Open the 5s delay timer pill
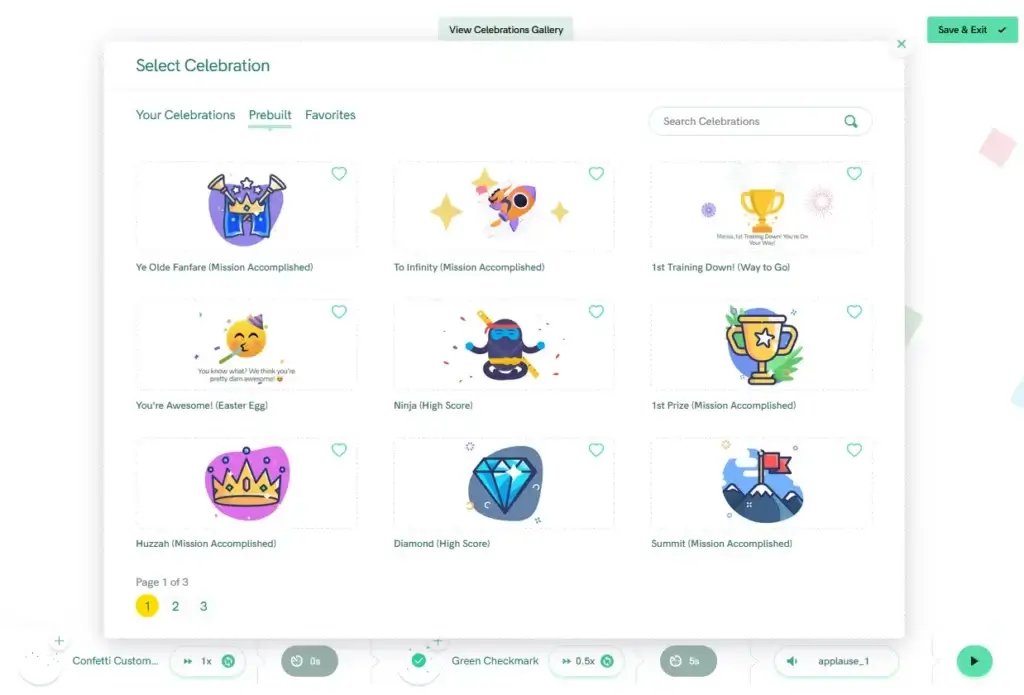 pyautogui.click(x=688, y=661)
